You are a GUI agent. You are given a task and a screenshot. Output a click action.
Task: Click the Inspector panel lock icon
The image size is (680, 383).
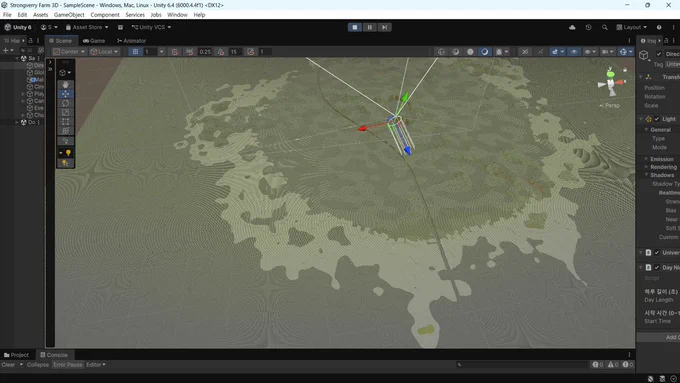666,41
